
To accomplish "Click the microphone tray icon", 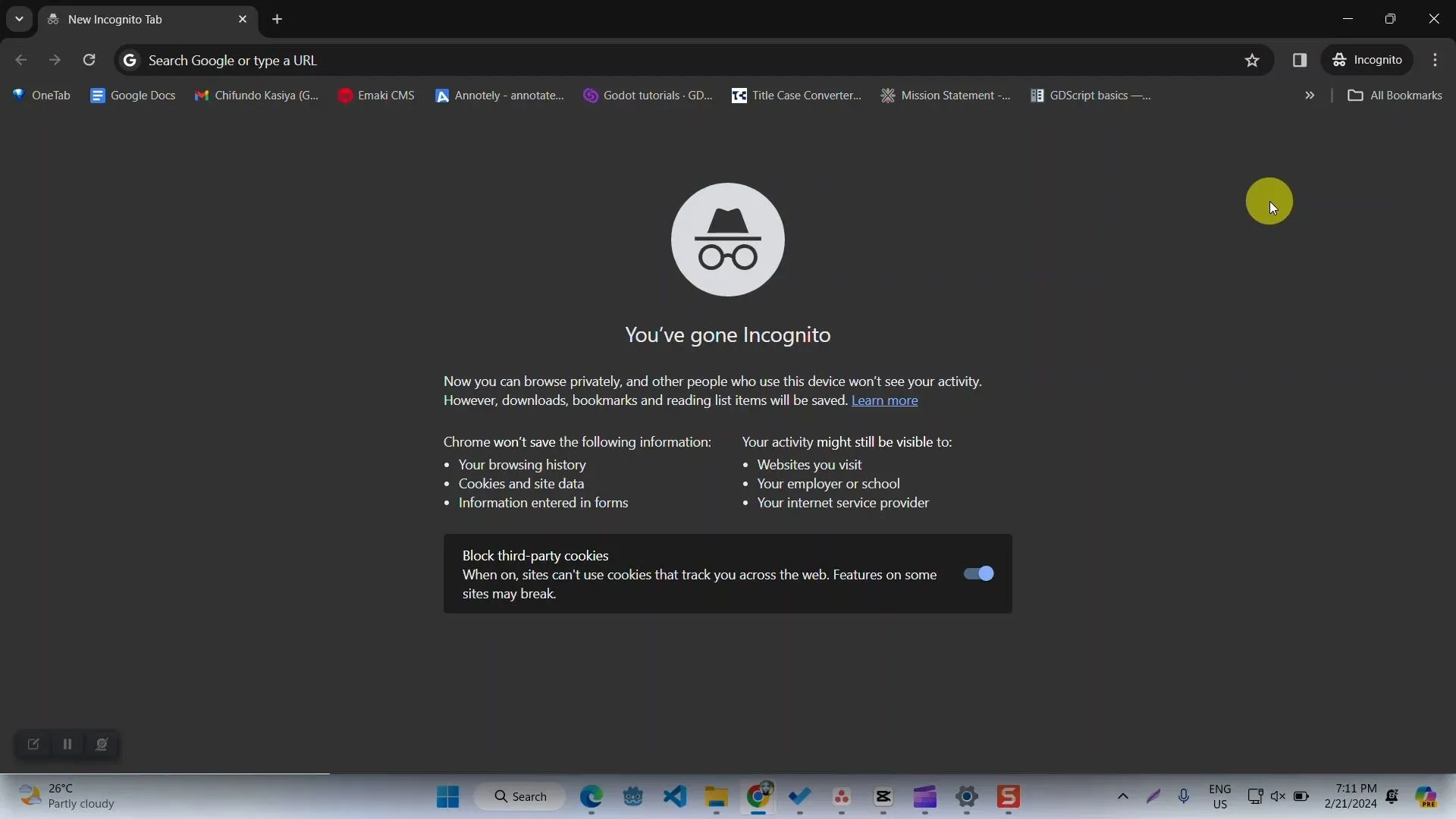I will tap(1184, 797).
